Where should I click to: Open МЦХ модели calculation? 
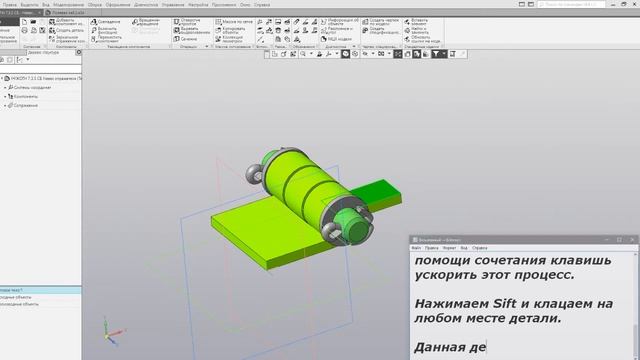(x=336, y=39)
